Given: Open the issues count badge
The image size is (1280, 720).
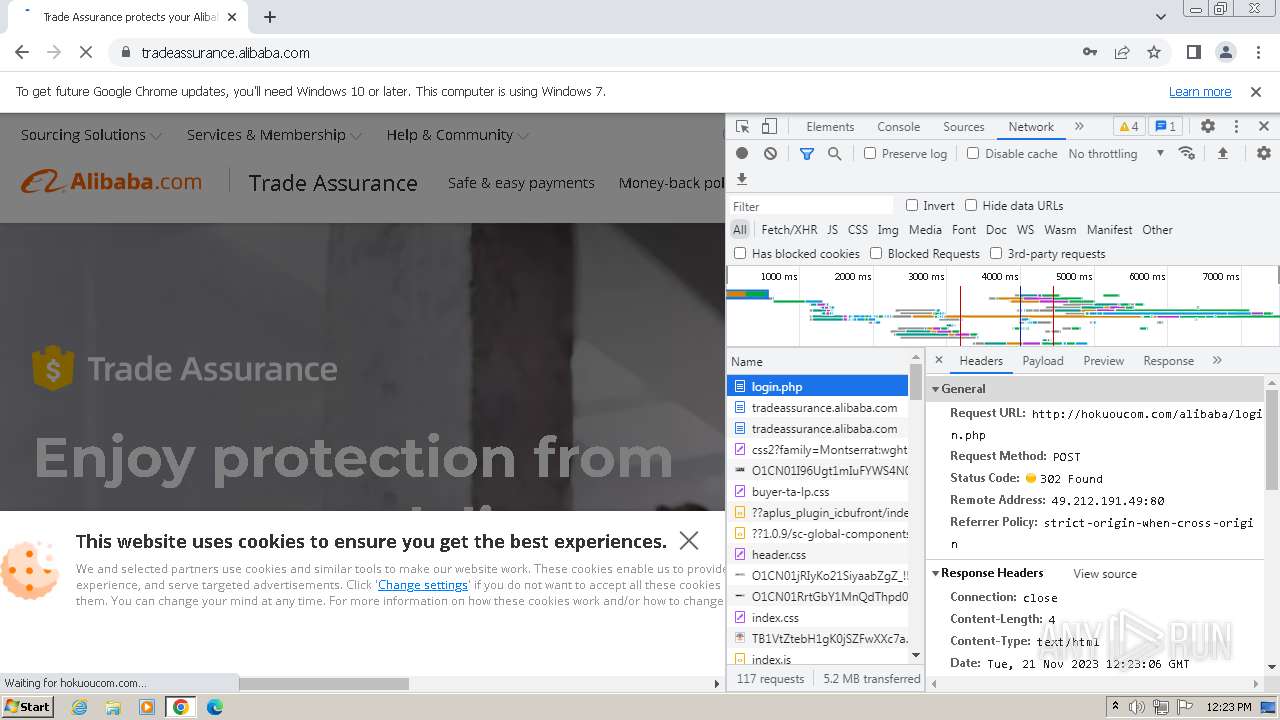Looking at the screenshot, I should pos(1165,127).
